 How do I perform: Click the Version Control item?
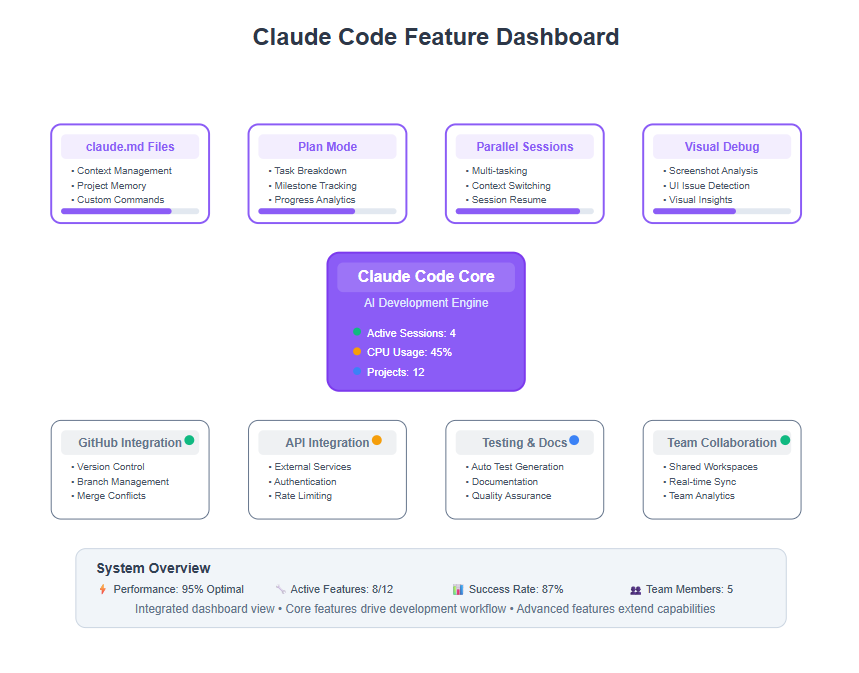point(110,467)
